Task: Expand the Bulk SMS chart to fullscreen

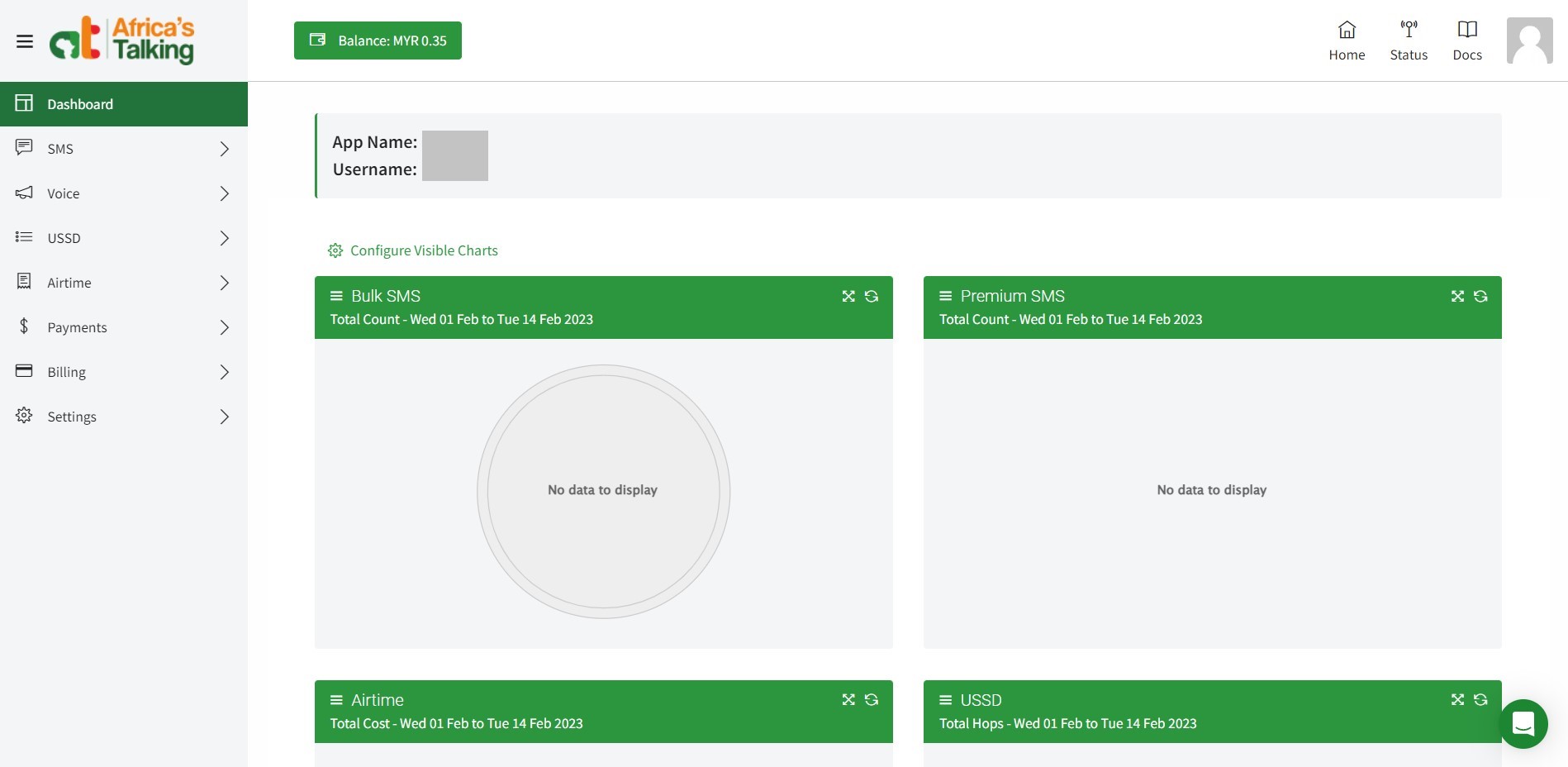Action: (848, 296)
